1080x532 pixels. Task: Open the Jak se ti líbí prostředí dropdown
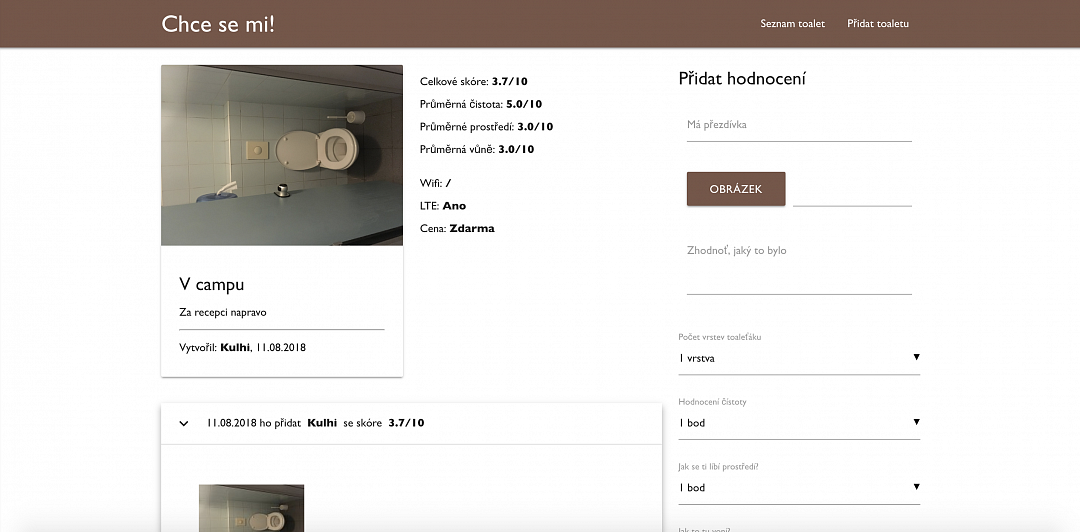pyautogui.click(x=799, y=487)
